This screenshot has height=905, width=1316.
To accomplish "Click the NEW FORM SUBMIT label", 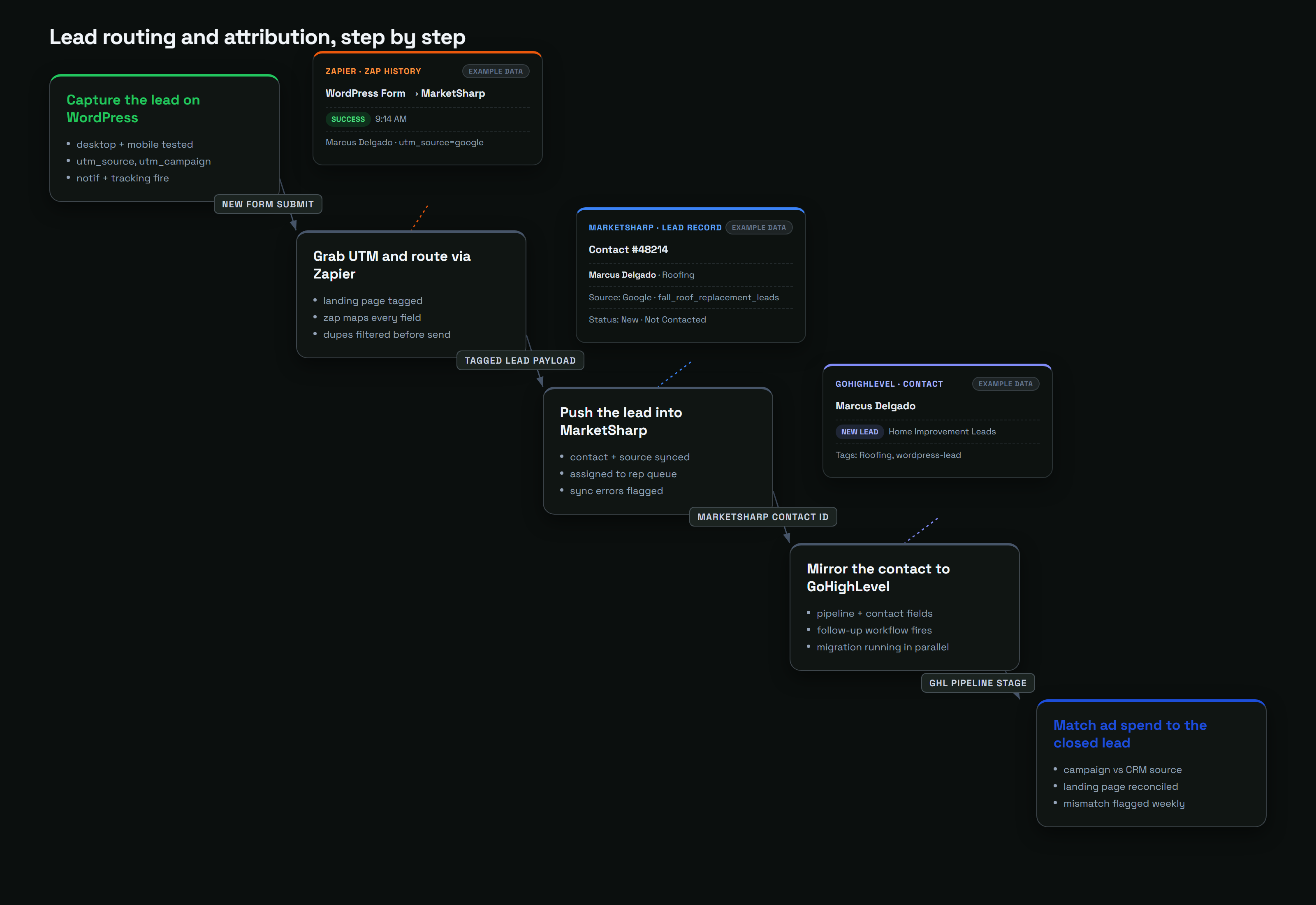I will click(268, 204).
